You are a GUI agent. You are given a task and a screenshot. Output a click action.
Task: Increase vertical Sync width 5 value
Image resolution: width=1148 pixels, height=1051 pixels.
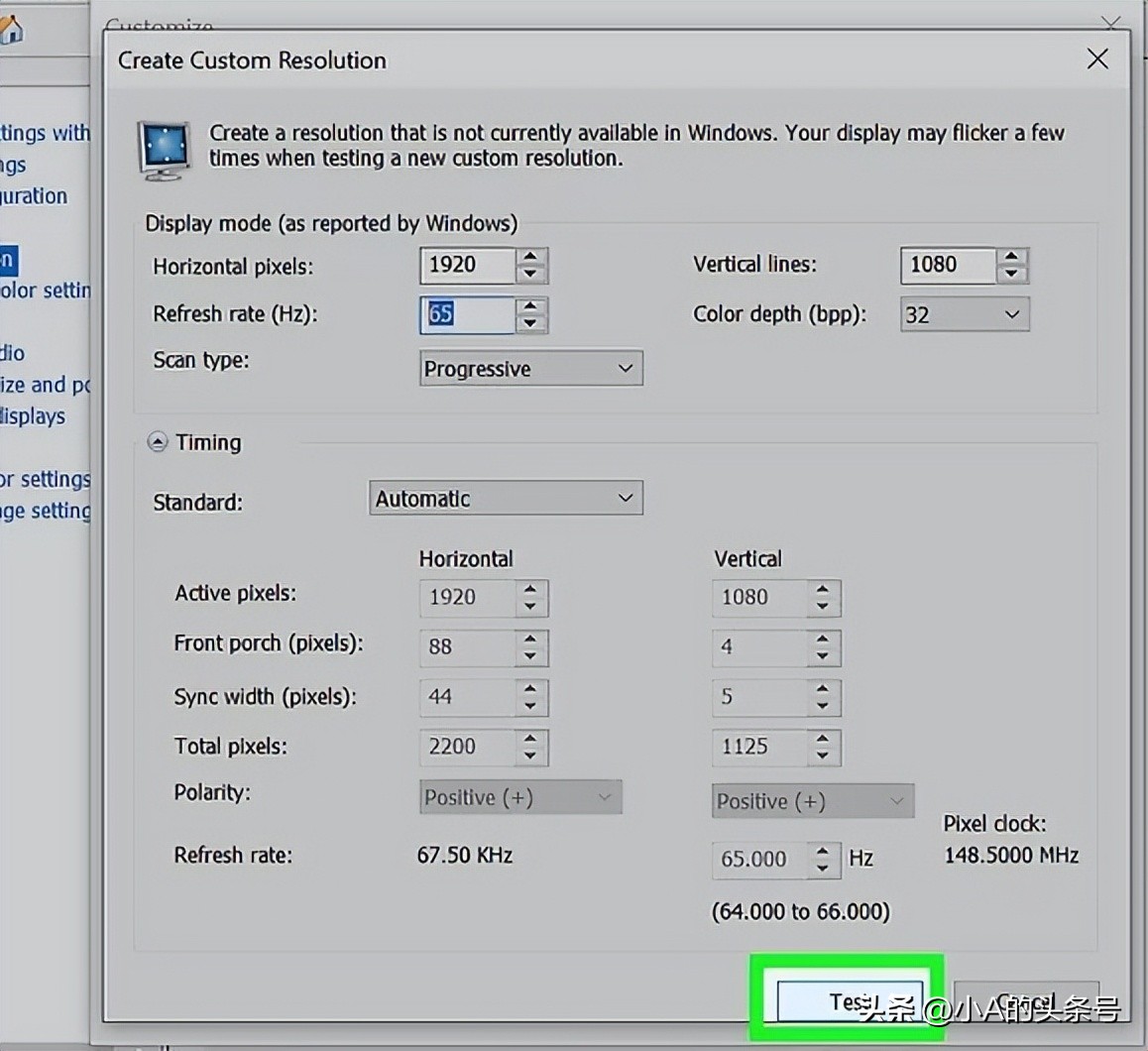(823, 688)
